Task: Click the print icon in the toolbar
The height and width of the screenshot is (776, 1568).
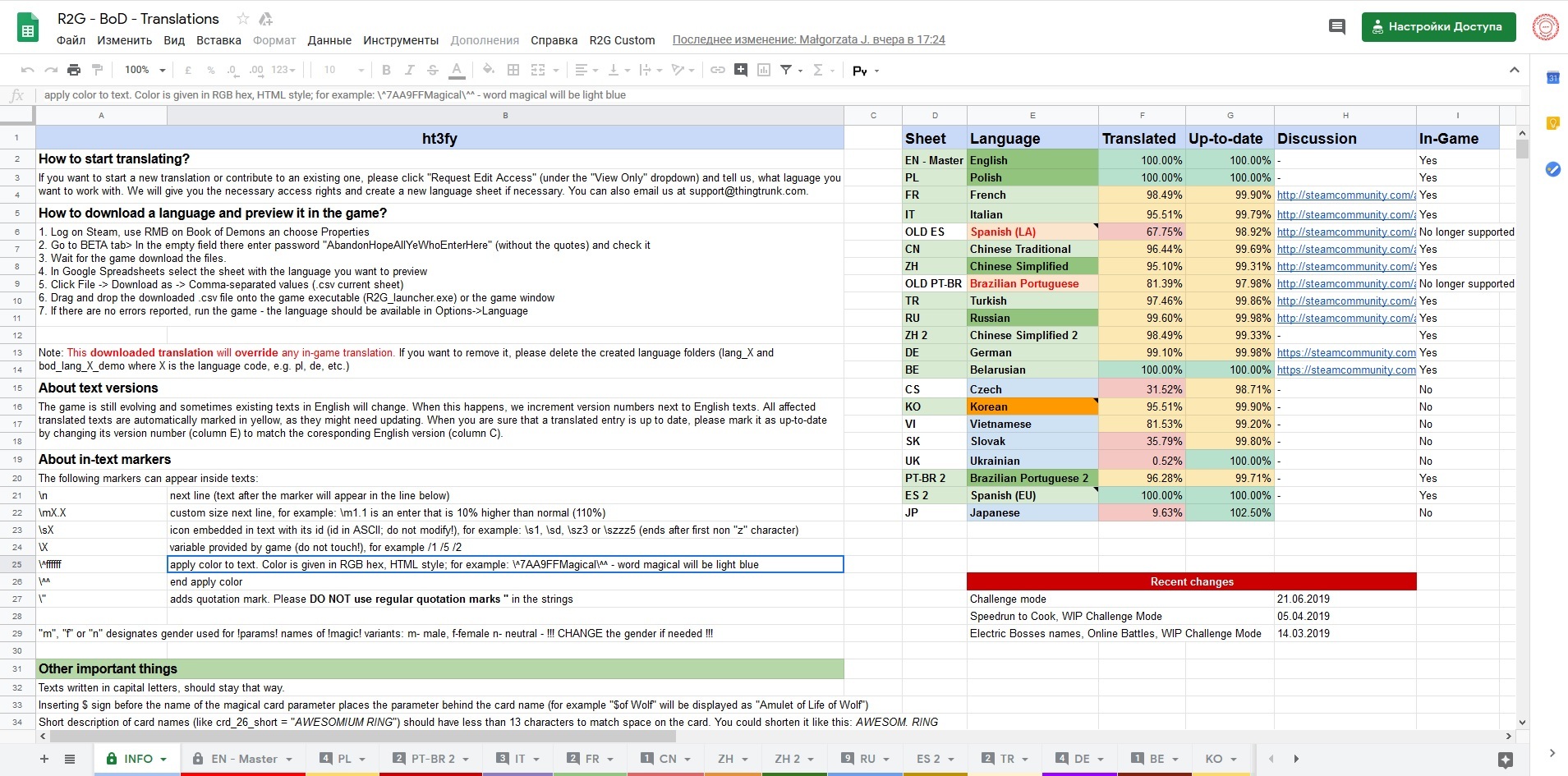Action: [74, 71]
